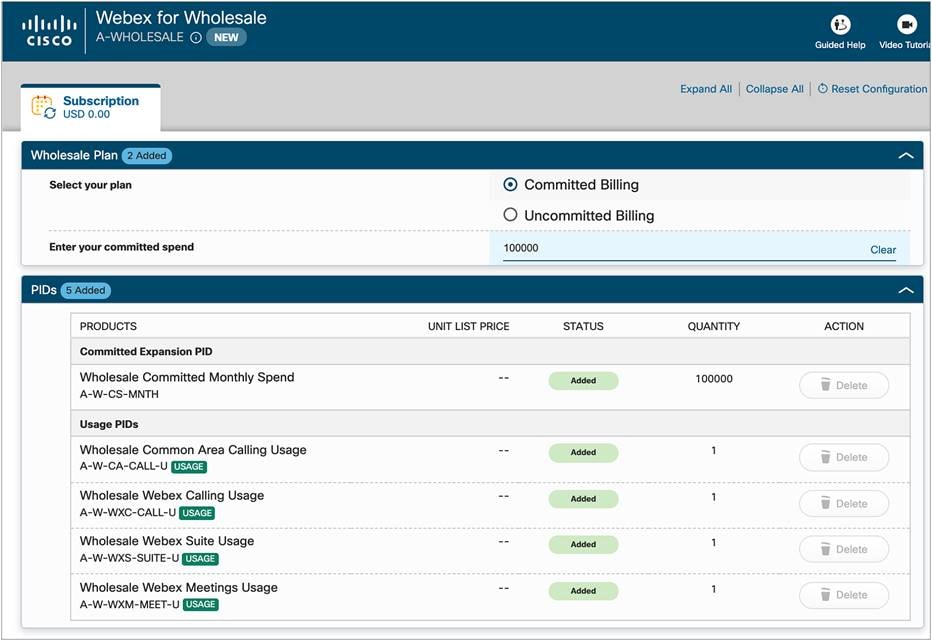Open Guided Help icon
Screen dimensions: 932x641
(x=840, y=24)
